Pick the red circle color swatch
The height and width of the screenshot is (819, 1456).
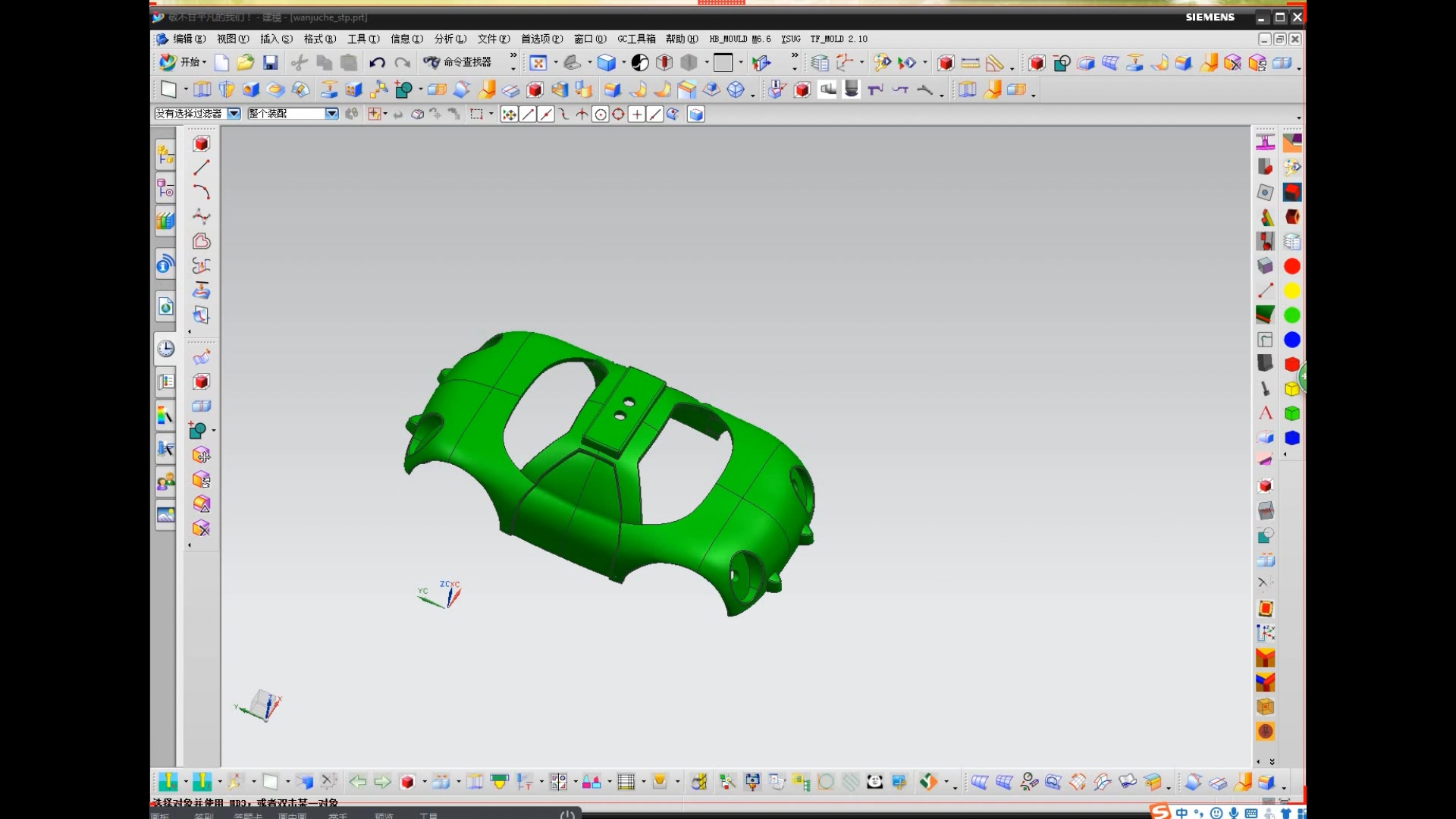pyautogui.click(x=1292, y=266)
